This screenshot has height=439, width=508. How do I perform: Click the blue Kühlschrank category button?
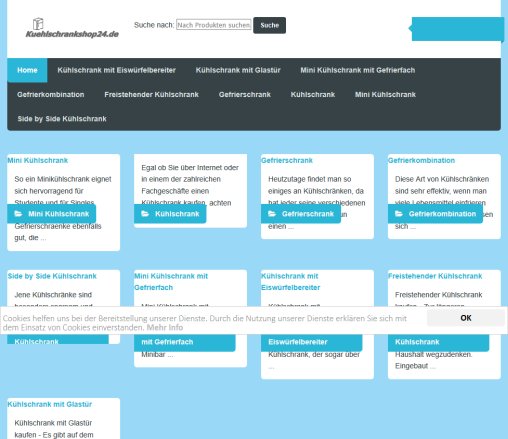[170, 214]
